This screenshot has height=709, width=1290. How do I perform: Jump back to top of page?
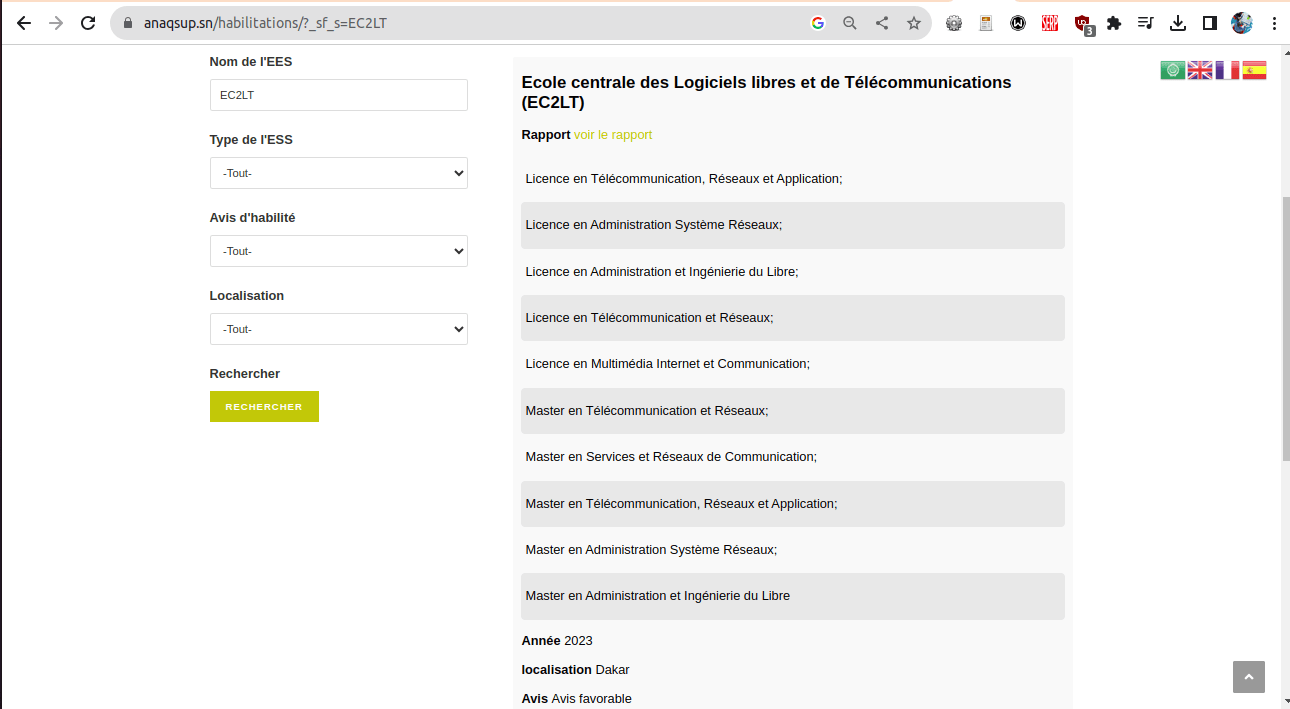(x=1249, y=677)
